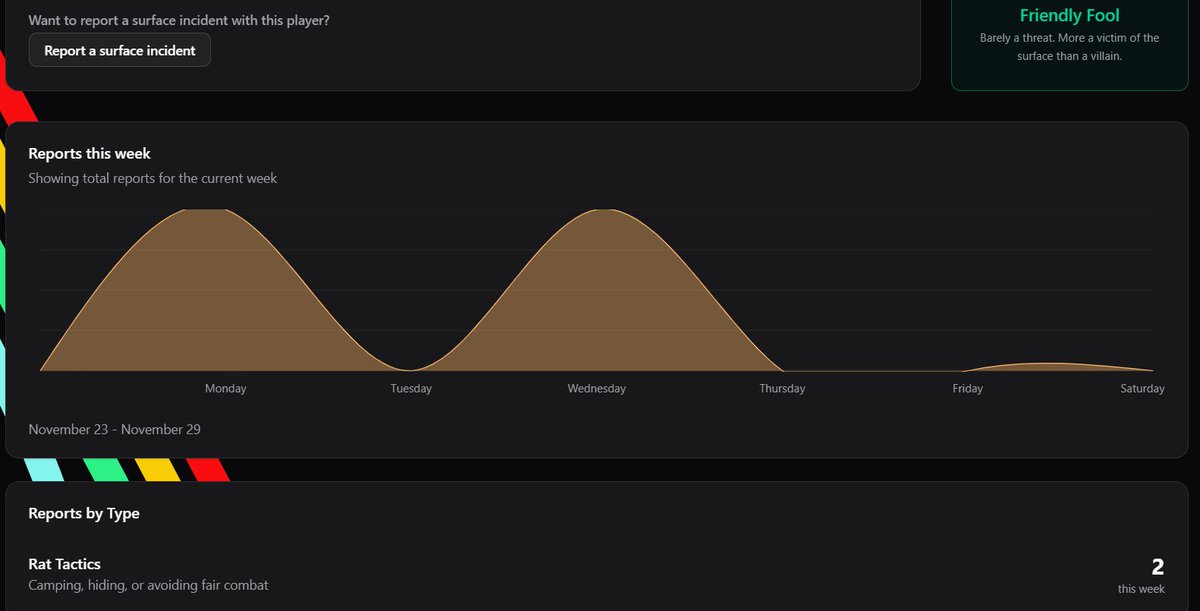1200x611 pixels.
Task: Click the Camping, hiding description text
Action: coord(148,585)
